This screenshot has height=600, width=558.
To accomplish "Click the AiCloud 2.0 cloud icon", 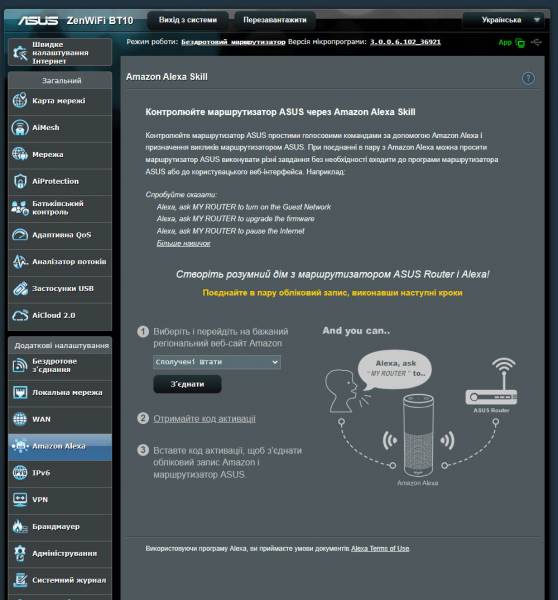I will click(x=20, y=315).
